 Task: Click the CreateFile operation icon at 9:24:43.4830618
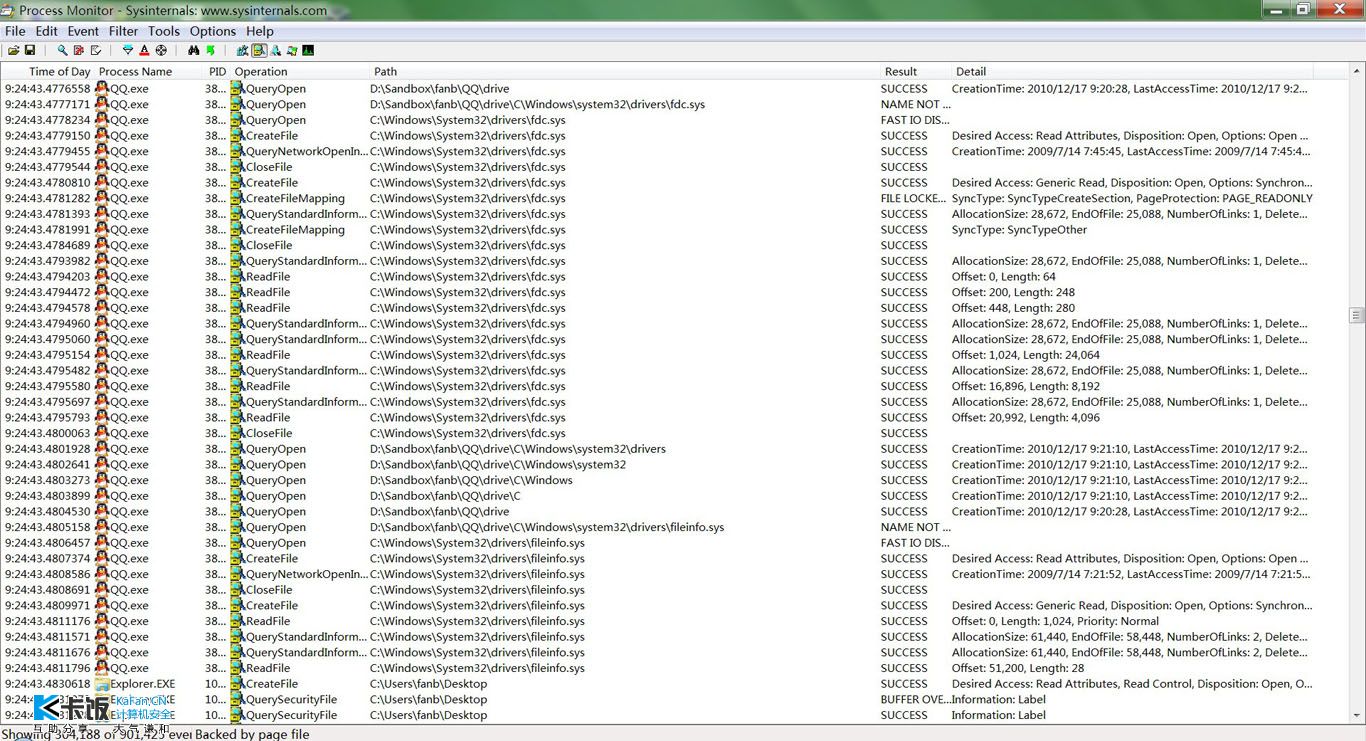[x=237, y=684]
